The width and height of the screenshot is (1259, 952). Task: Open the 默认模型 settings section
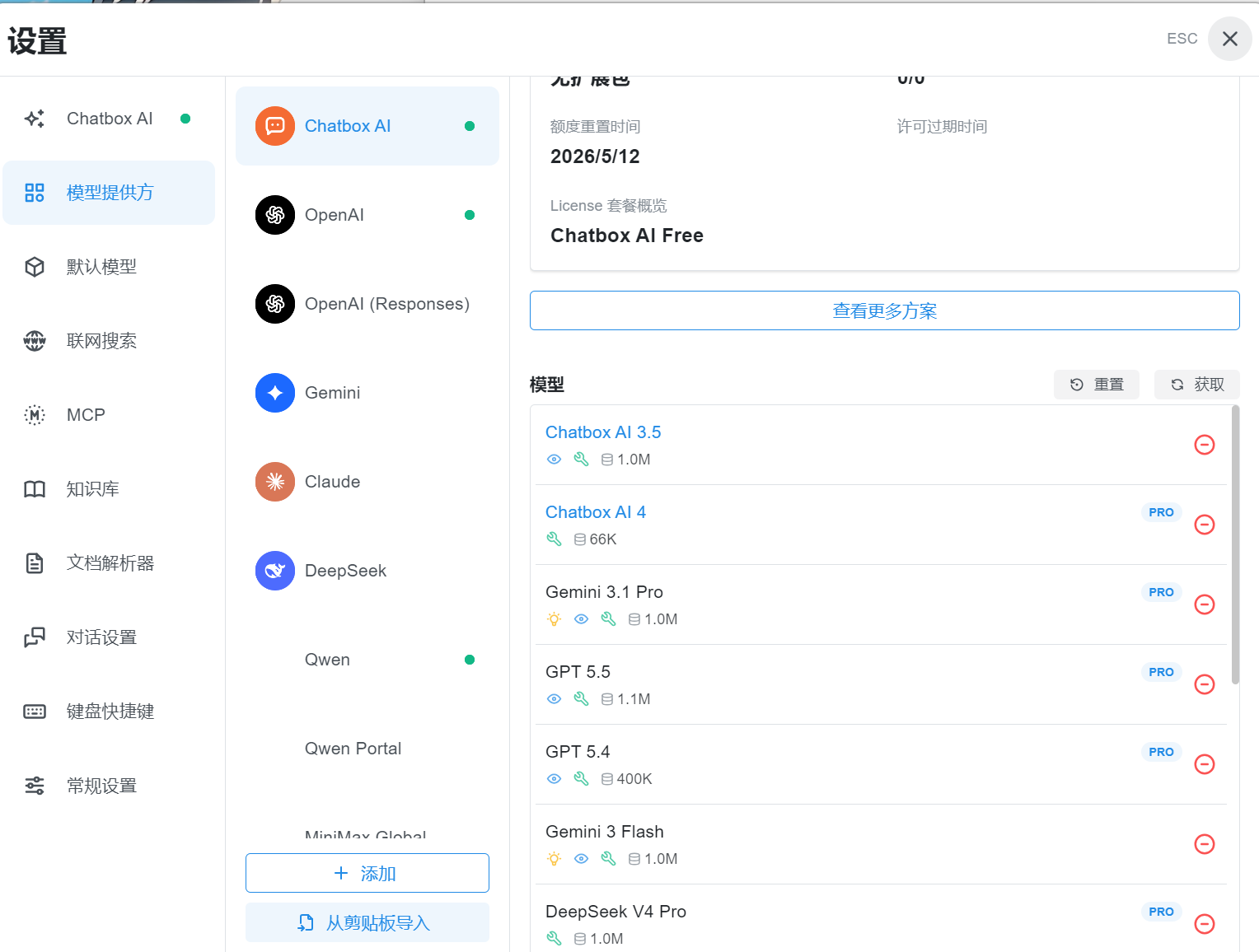tap(109, 267)
